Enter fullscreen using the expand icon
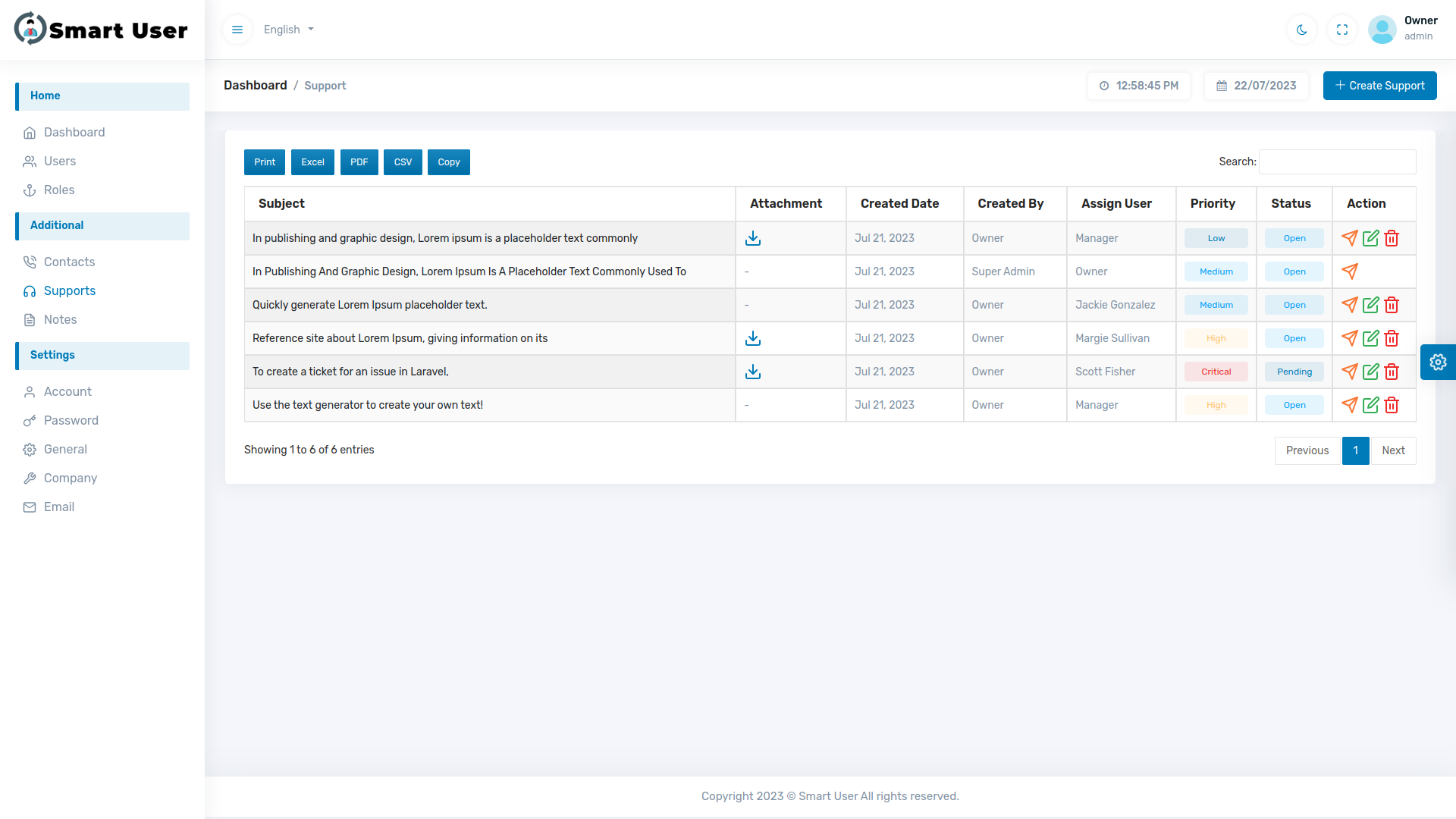 pos(1341,30)
